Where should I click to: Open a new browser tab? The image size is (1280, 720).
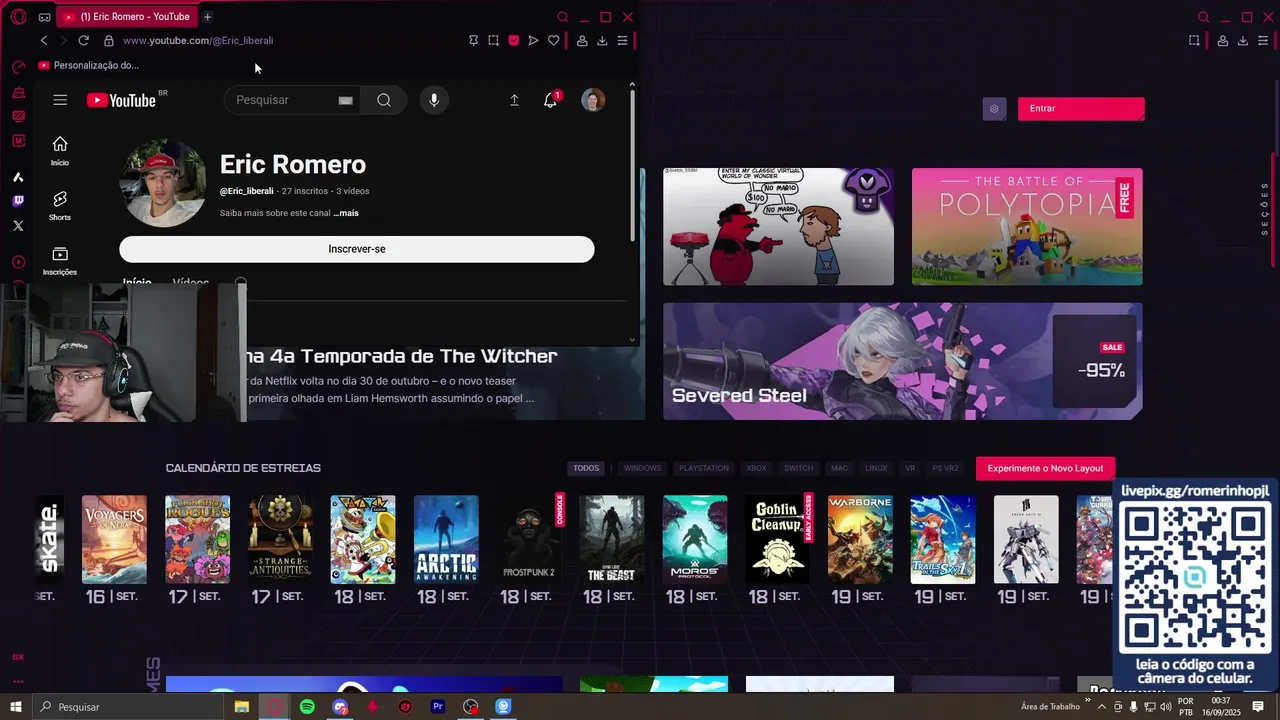point(207,17)
